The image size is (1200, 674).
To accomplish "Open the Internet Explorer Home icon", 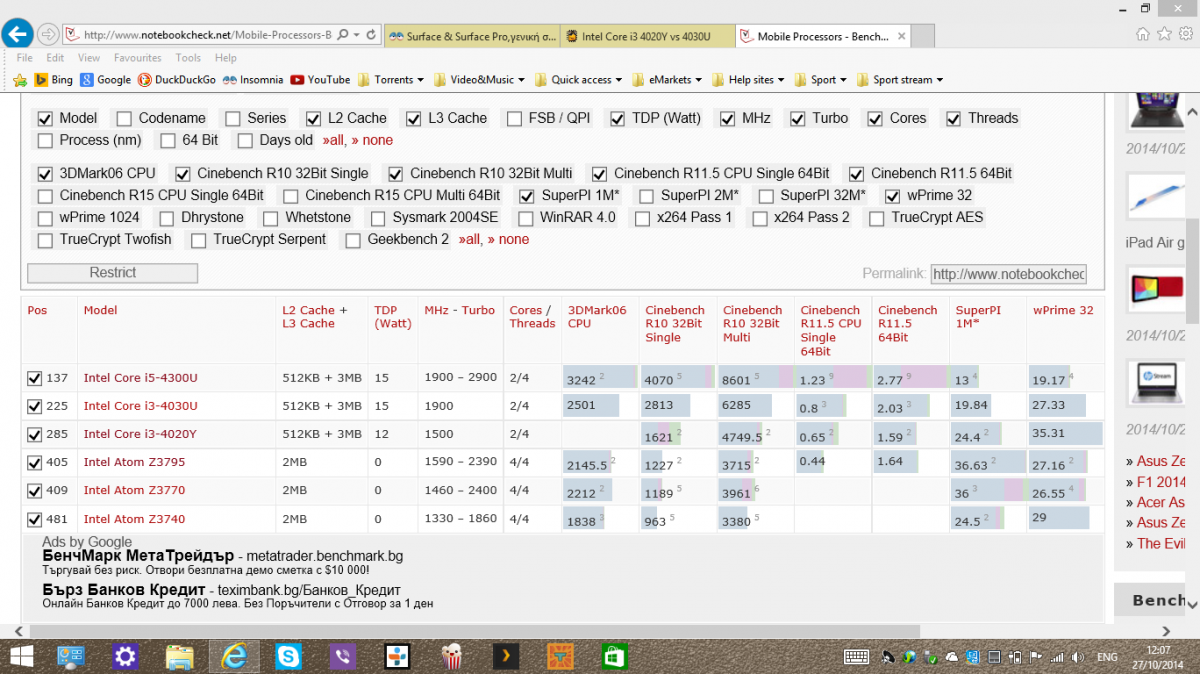I will (x=1143, y=34).
